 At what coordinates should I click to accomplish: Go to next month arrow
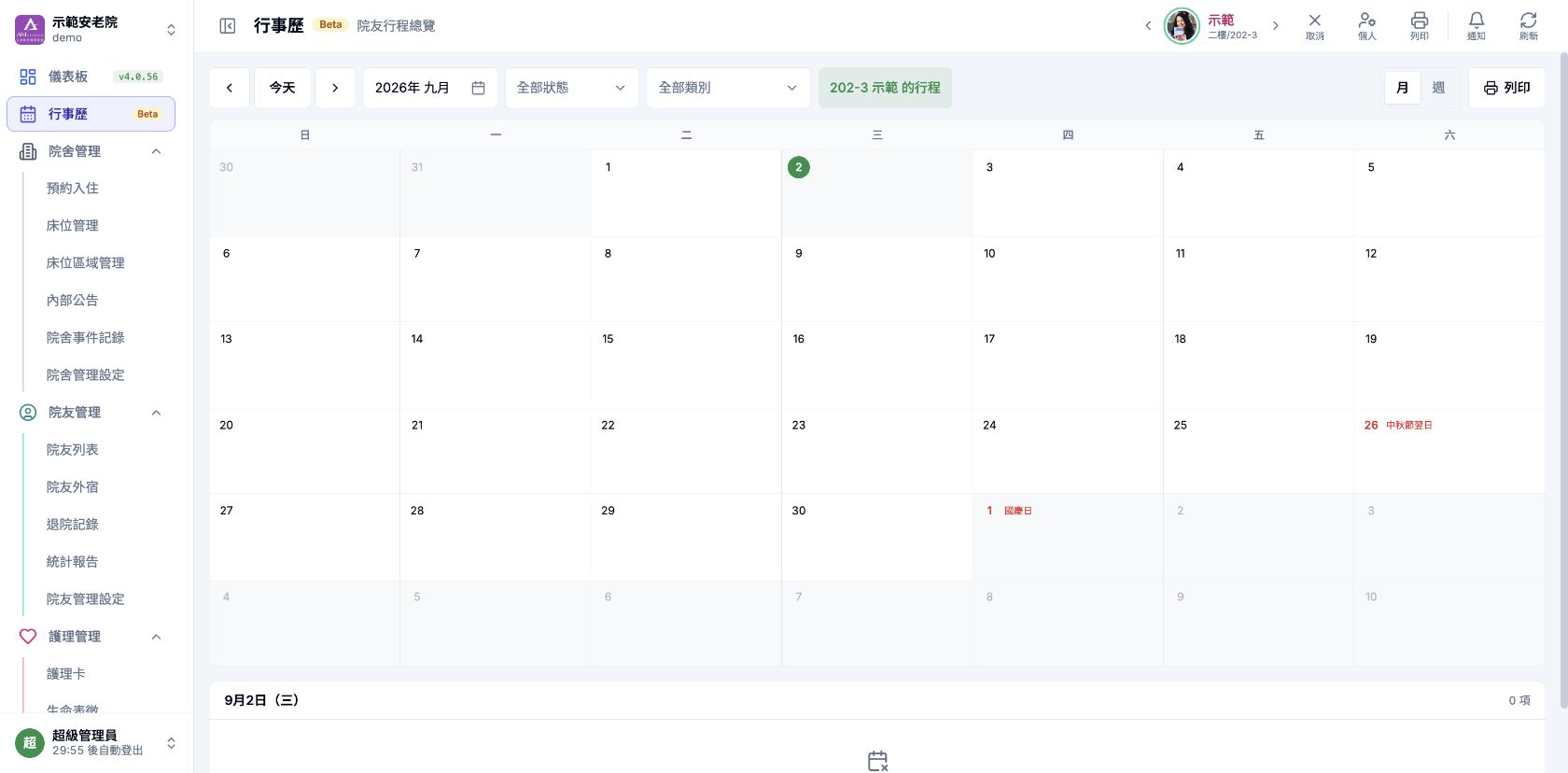point(335,88)
